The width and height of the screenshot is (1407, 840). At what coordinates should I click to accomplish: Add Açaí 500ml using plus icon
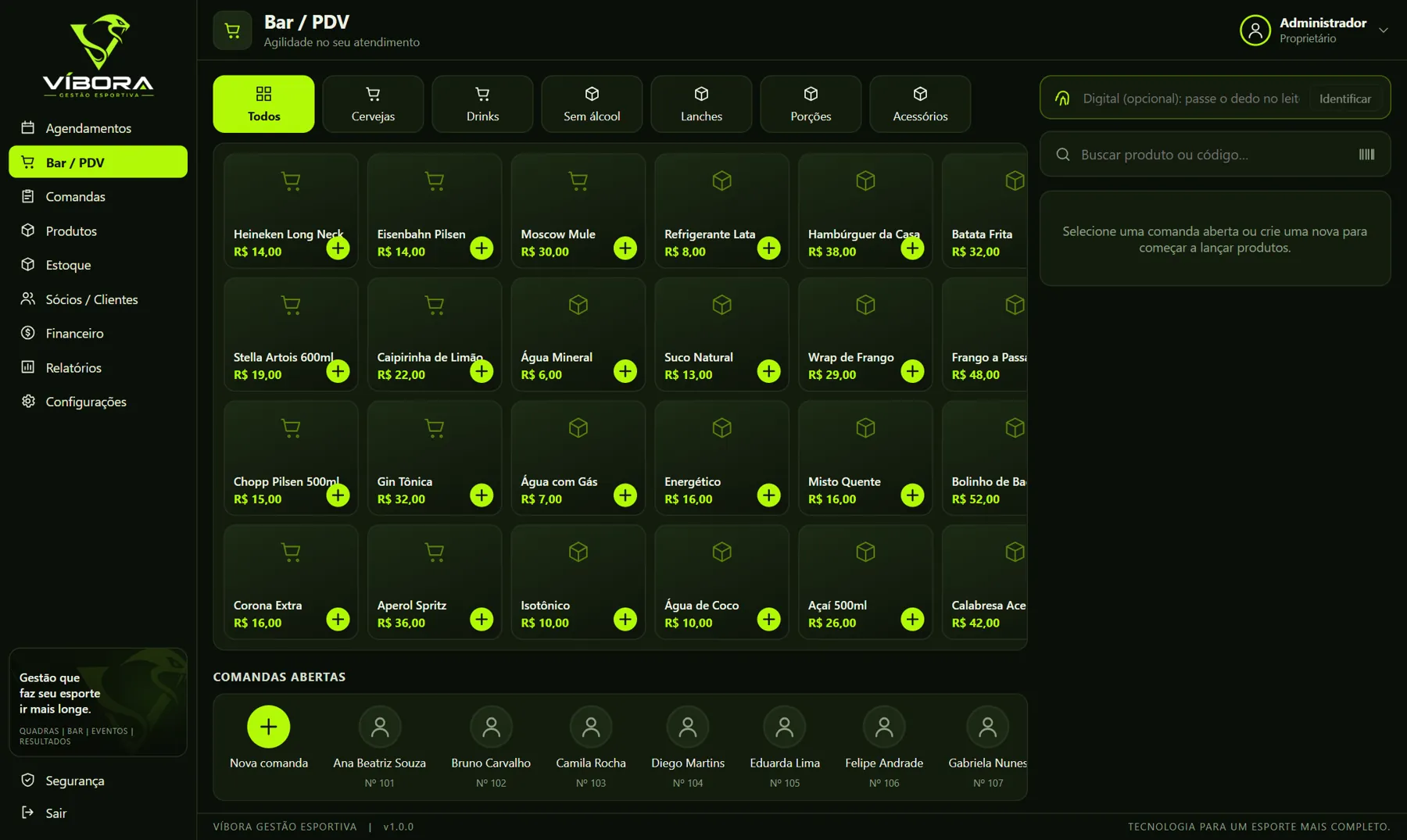pyautogui.click(x=912, y=620)
